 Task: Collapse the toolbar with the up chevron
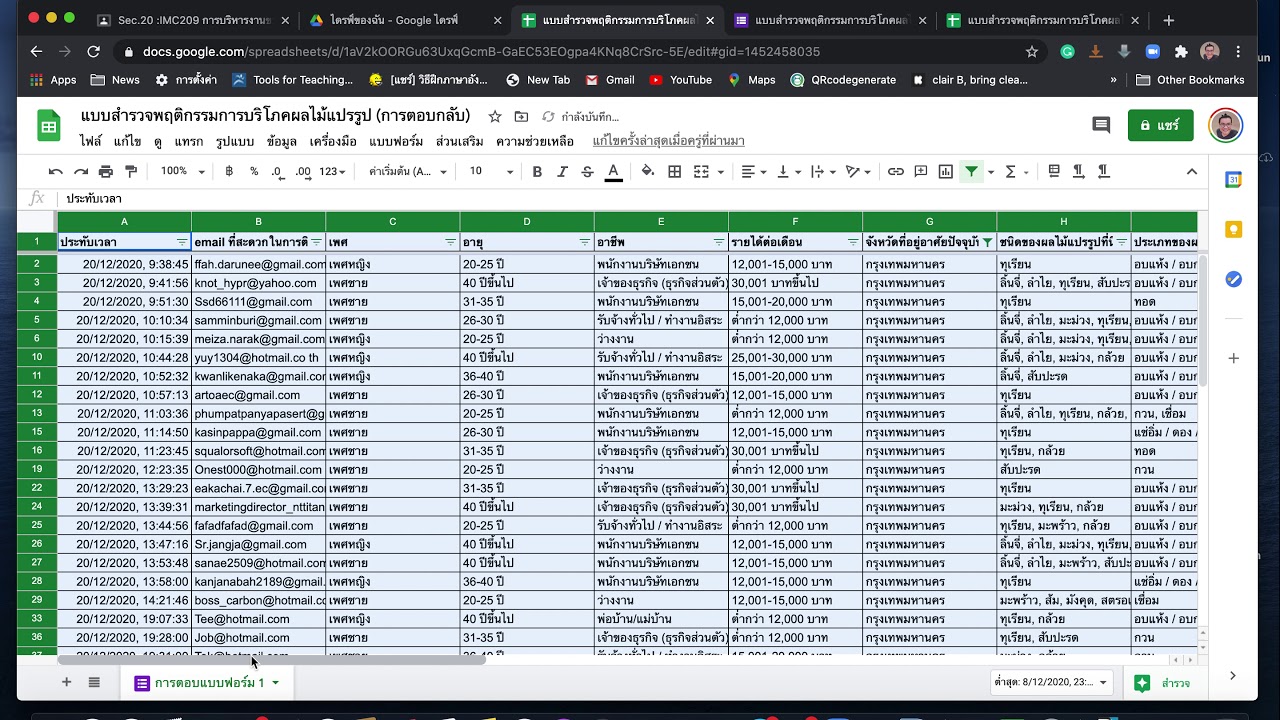click(1192, 172)
